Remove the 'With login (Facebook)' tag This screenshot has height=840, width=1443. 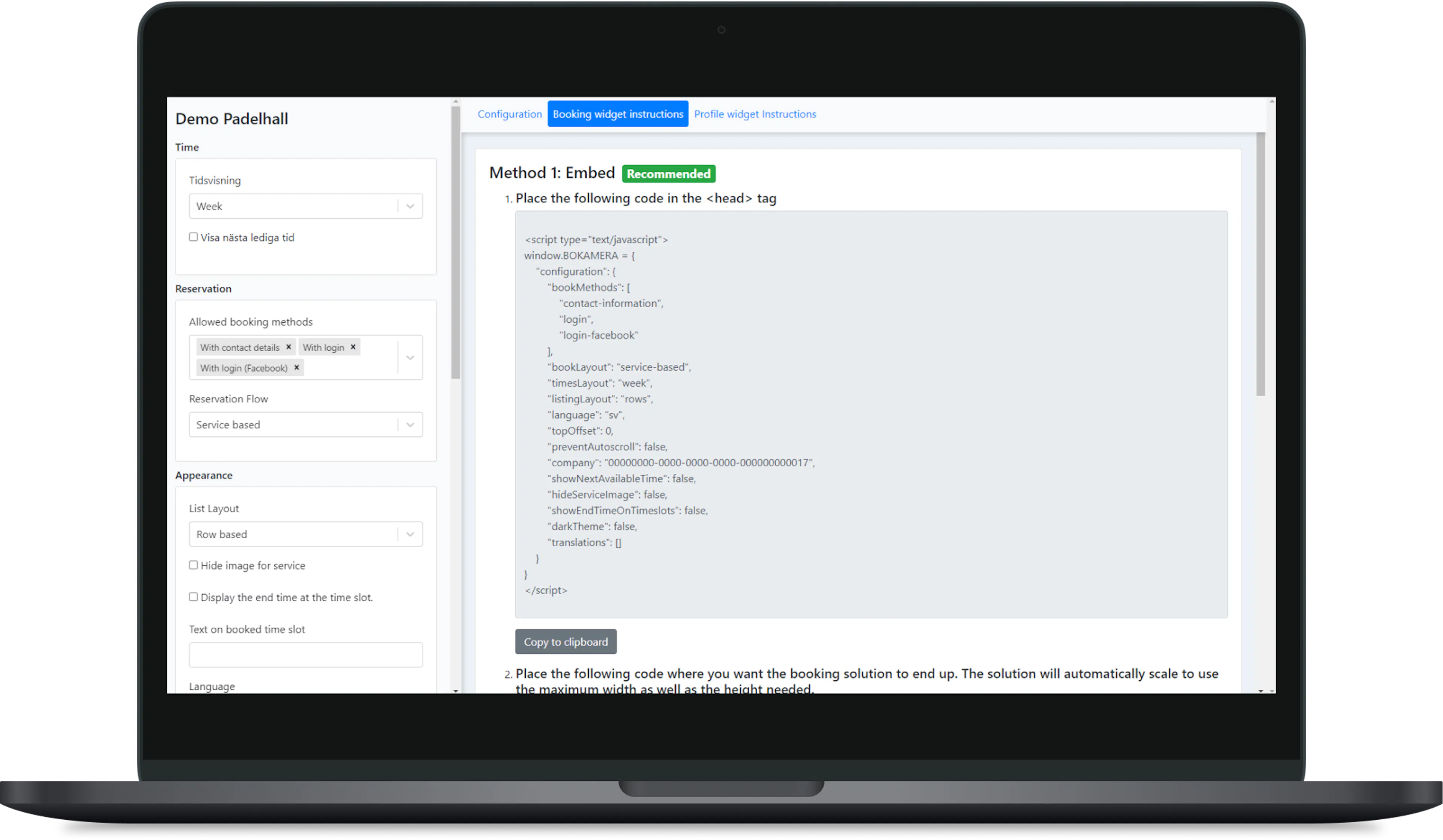pyautogui.click(x=296, y=368)
